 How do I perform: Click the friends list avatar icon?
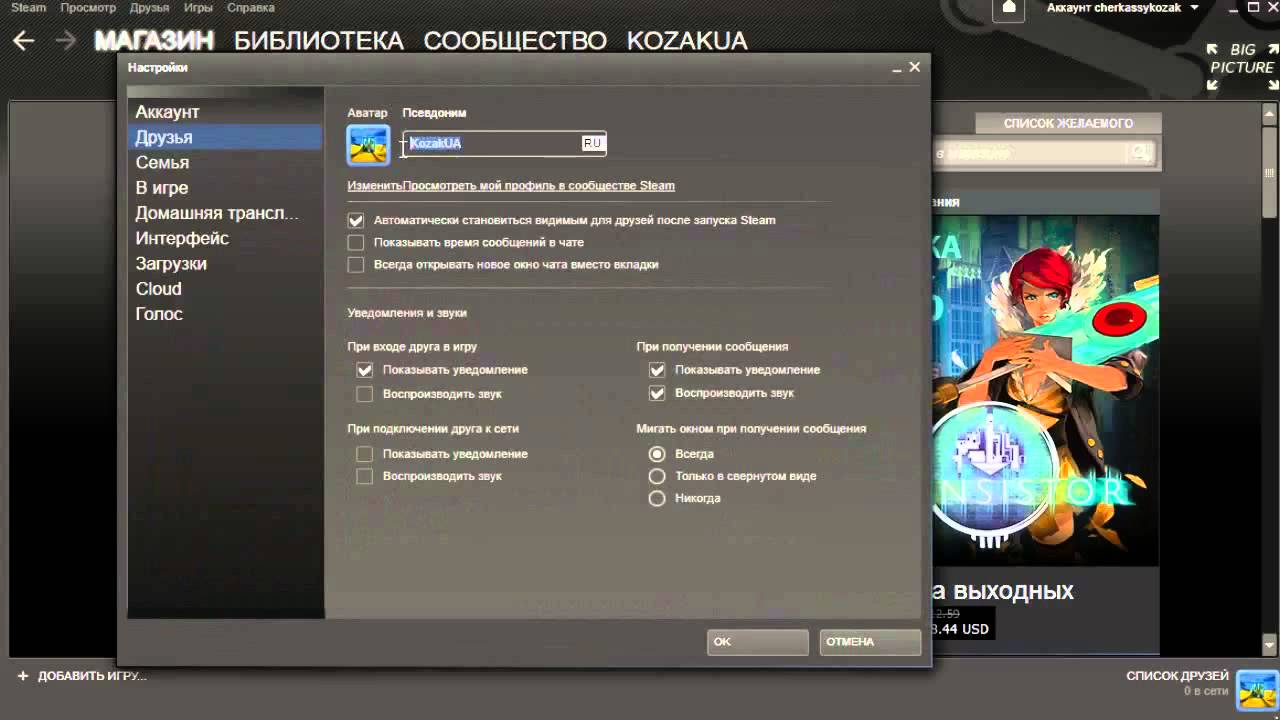click(x=1257, y=690)
